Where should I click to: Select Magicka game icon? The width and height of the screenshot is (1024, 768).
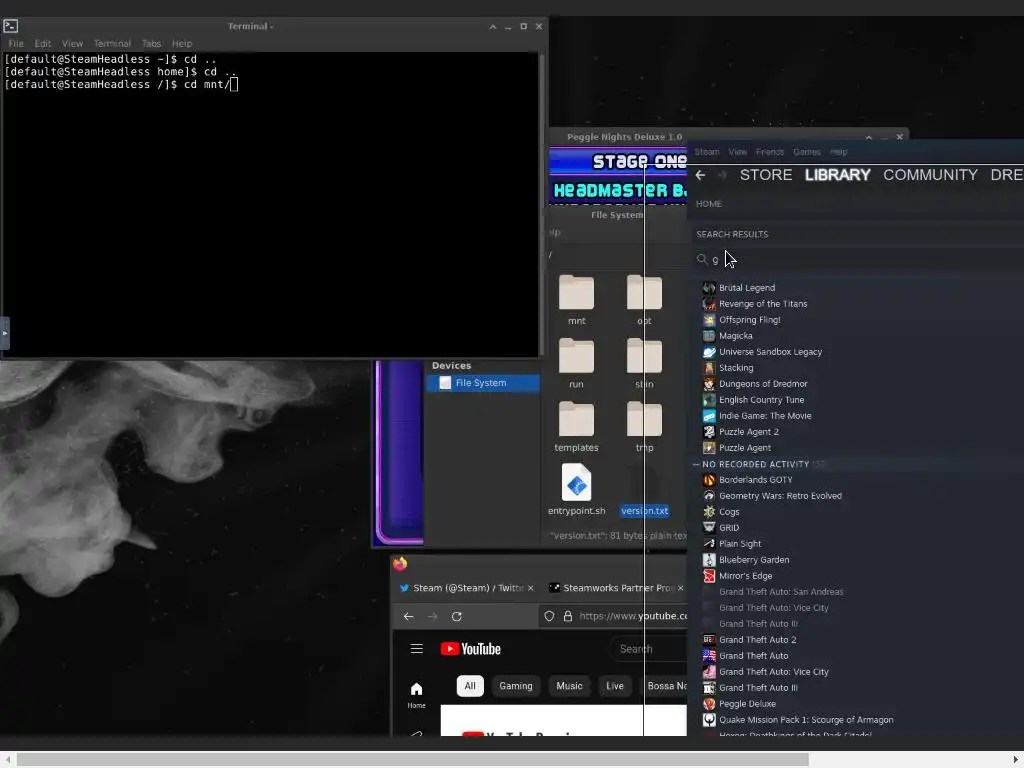point(709,336)
